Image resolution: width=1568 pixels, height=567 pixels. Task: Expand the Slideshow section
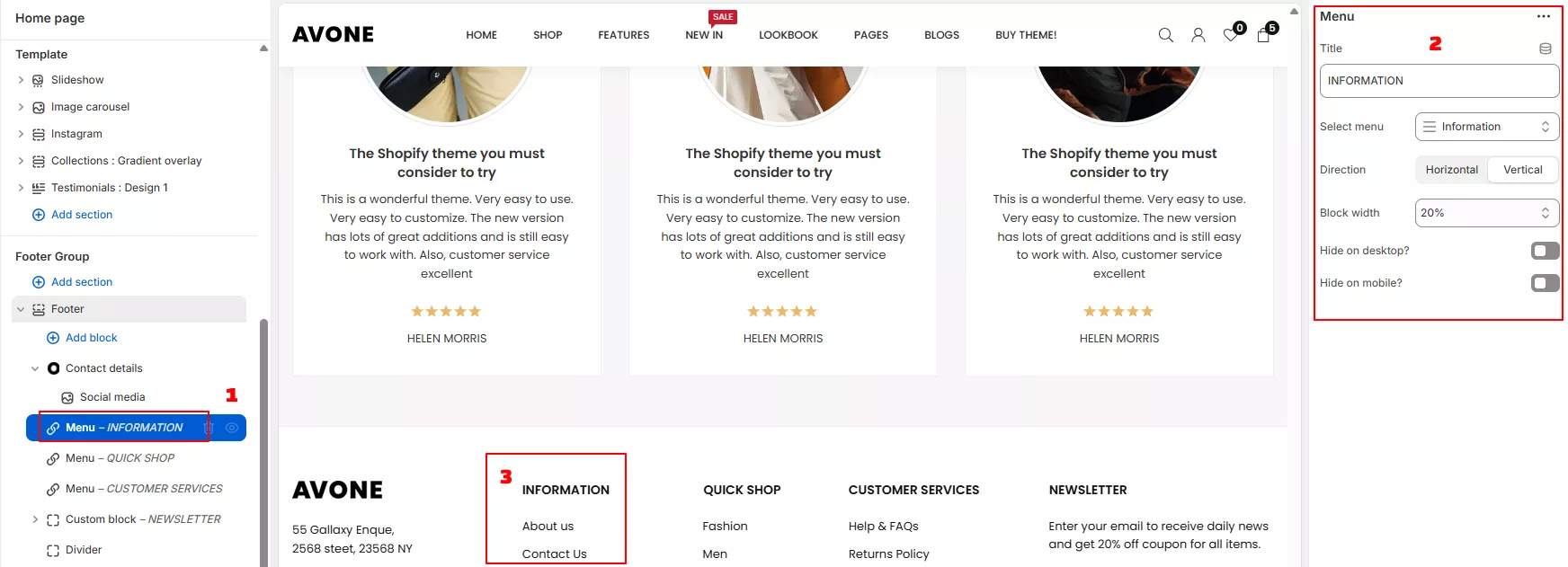click(21, 80)
